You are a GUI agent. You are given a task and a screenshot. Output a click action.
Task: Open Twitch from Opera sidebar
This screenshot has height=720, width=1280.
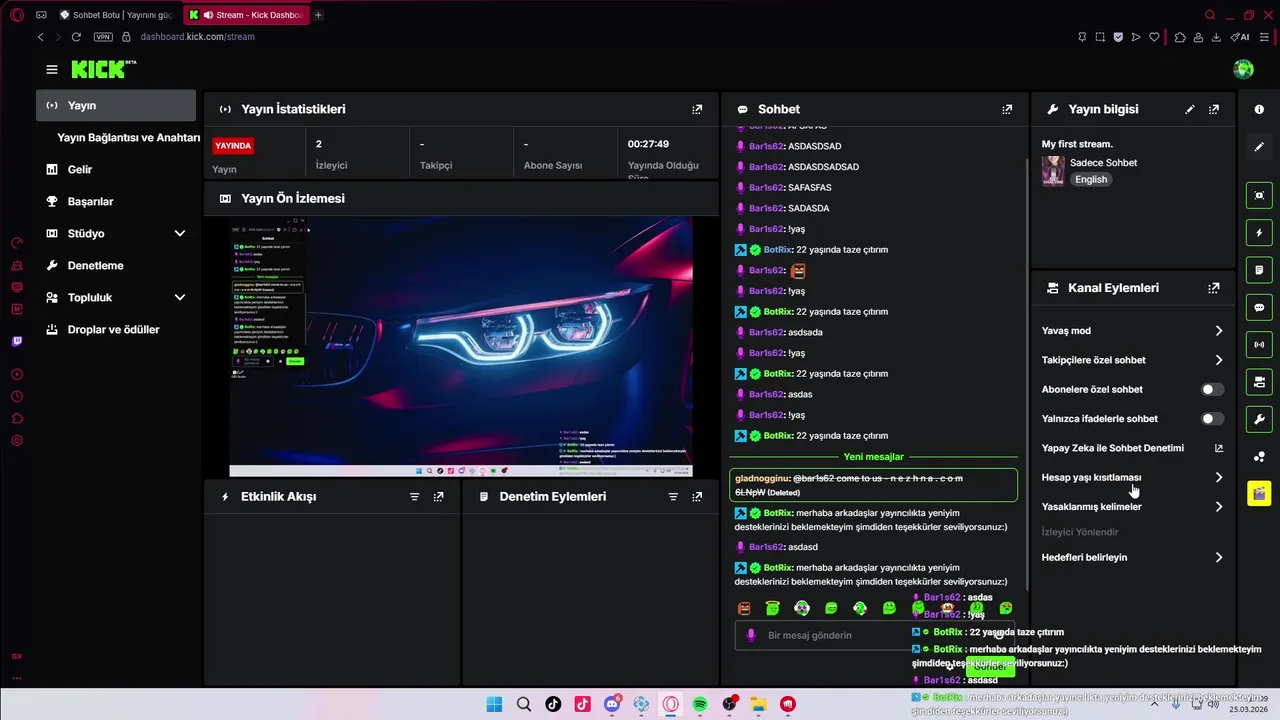[17, 342]
